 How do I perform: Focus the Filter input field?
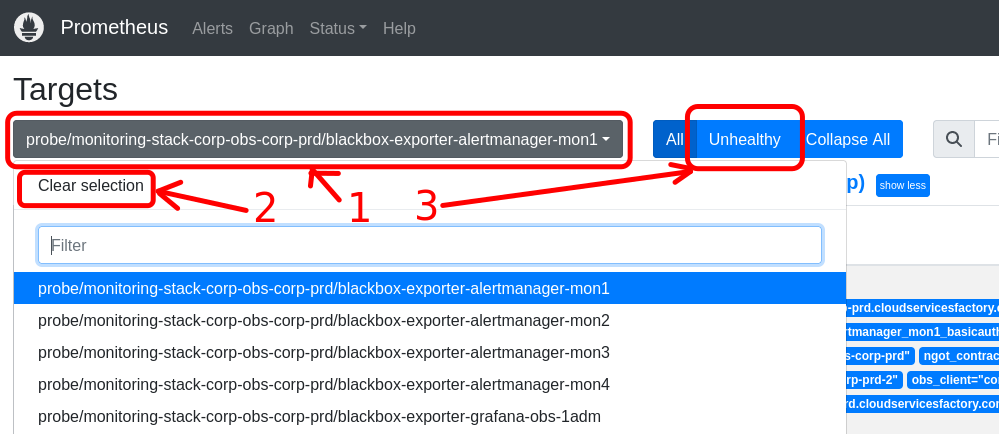coord(430,245)
